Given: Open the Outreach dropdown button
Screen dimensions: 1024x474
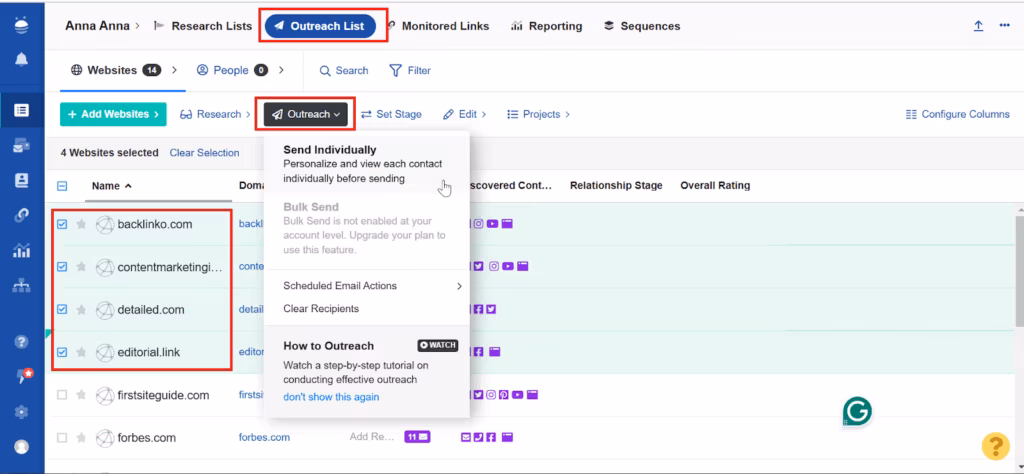Looking at the screenshot, I should pyautogui.click(x=306, y=114).
